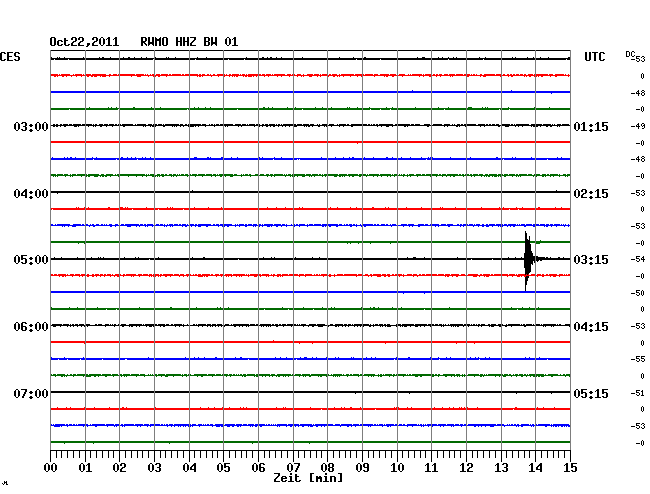Click the 14 minute axis tick label
The width and height of the screenshot is (650, 494).
(x=535, y=468)
